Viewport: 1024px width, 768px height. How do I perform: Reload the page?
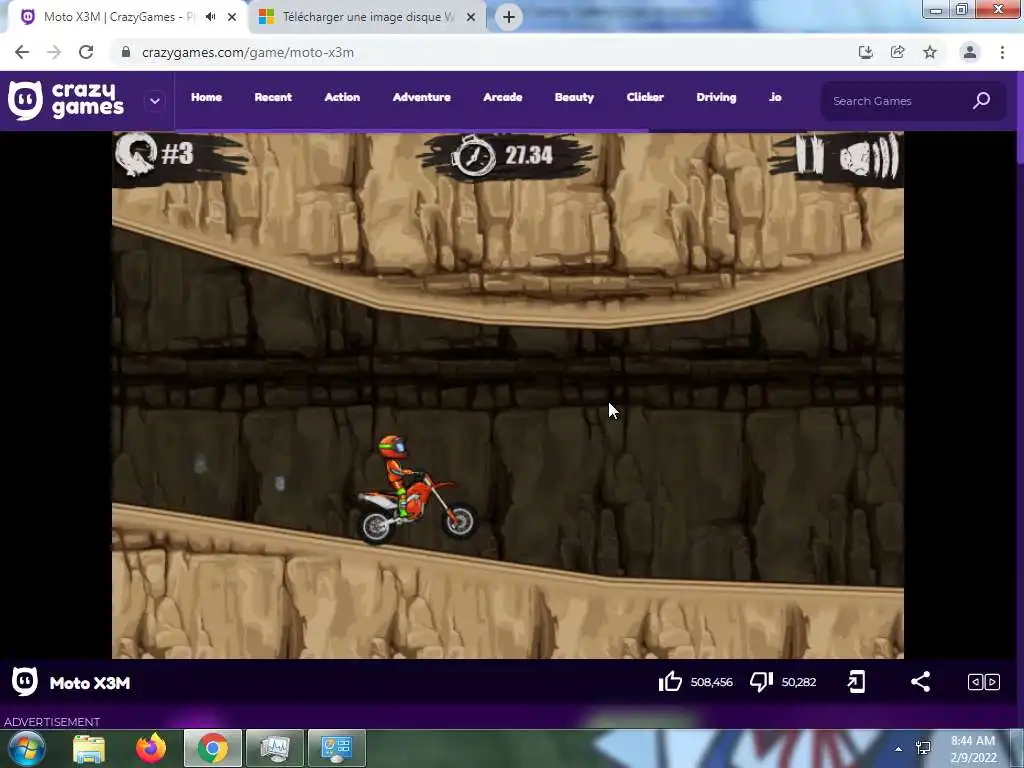(x=86, y=52)
